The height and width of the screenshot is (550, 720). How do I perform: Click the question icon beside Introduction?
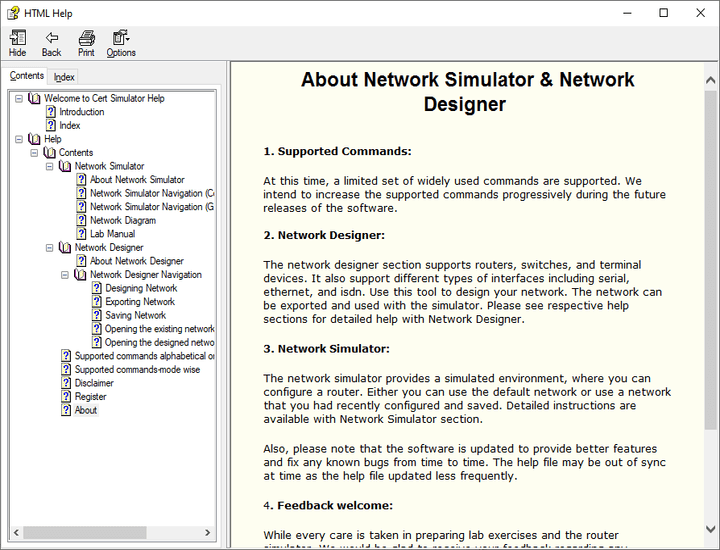tap(51, 112)
